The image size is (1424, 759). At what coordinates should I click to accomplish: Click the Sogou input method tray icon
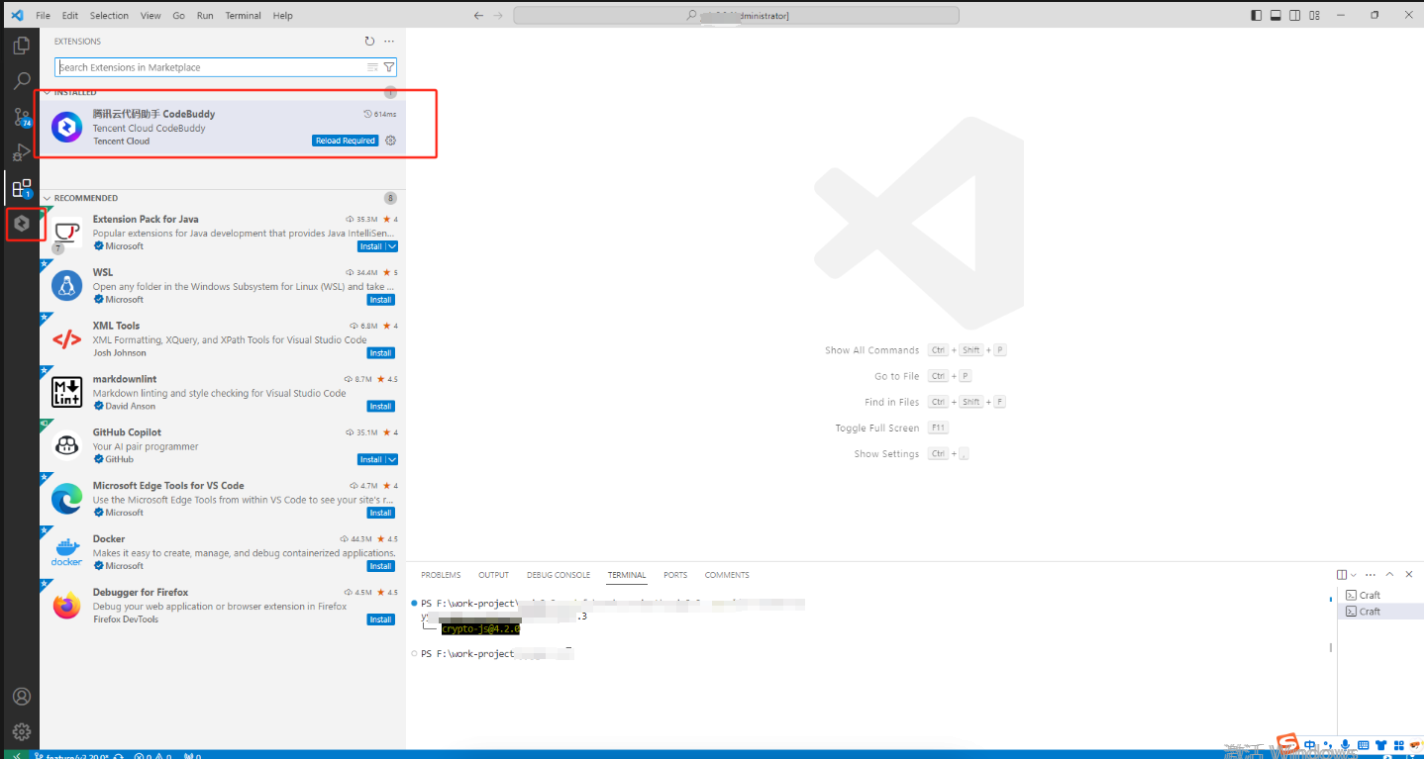1287,745
